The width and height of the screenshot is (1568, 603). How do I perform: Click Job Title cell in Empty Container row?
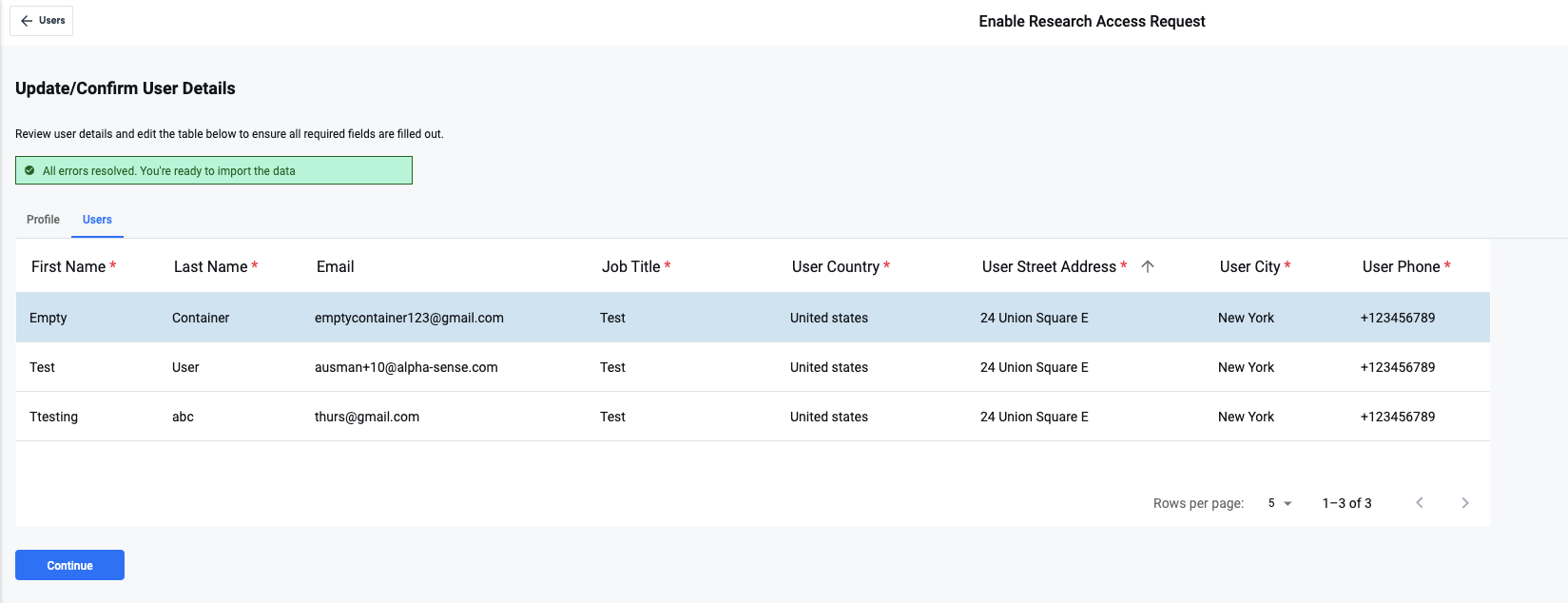(x=612, y=318)
